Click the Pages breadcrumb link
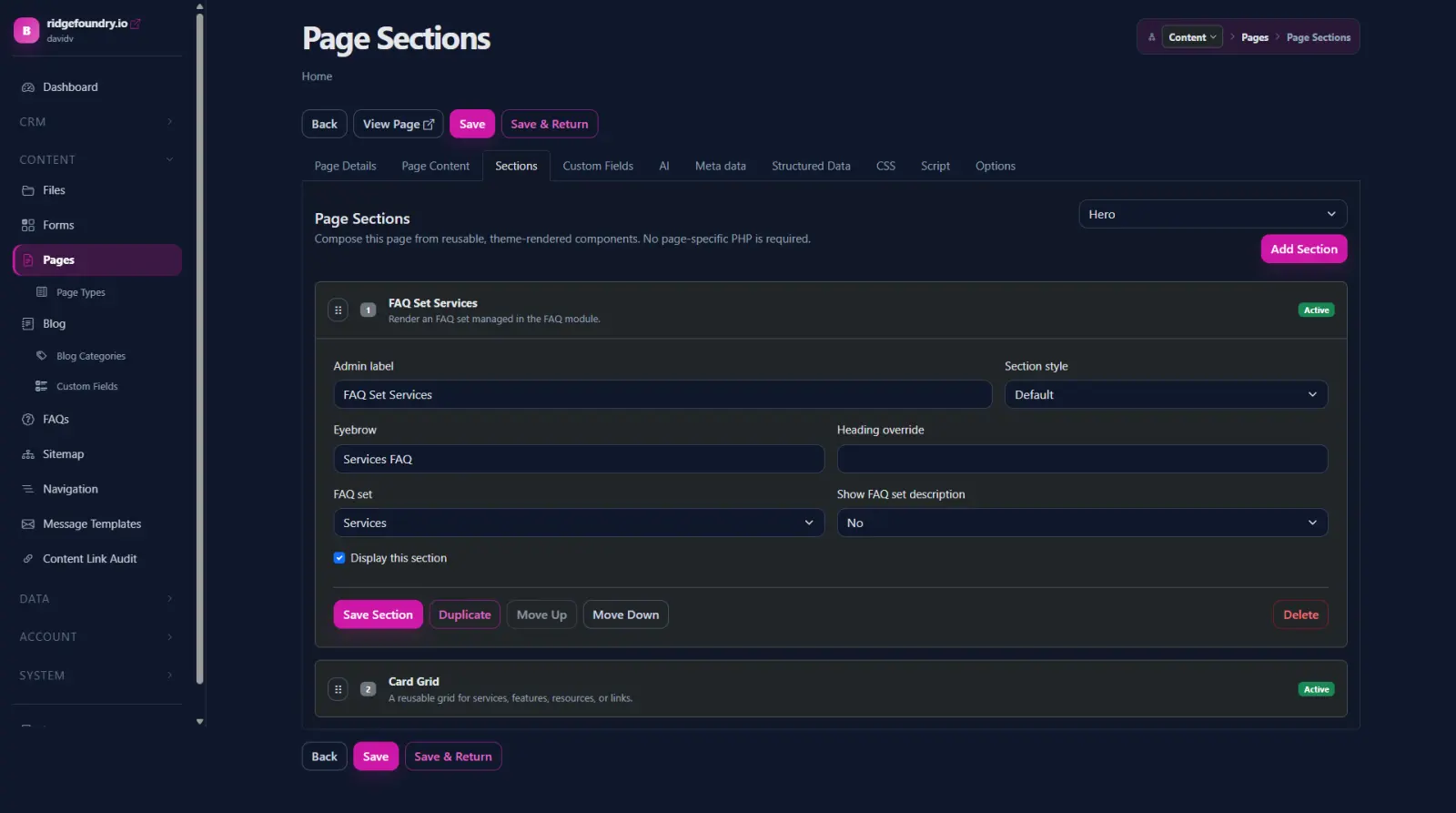 (1255, 37)
